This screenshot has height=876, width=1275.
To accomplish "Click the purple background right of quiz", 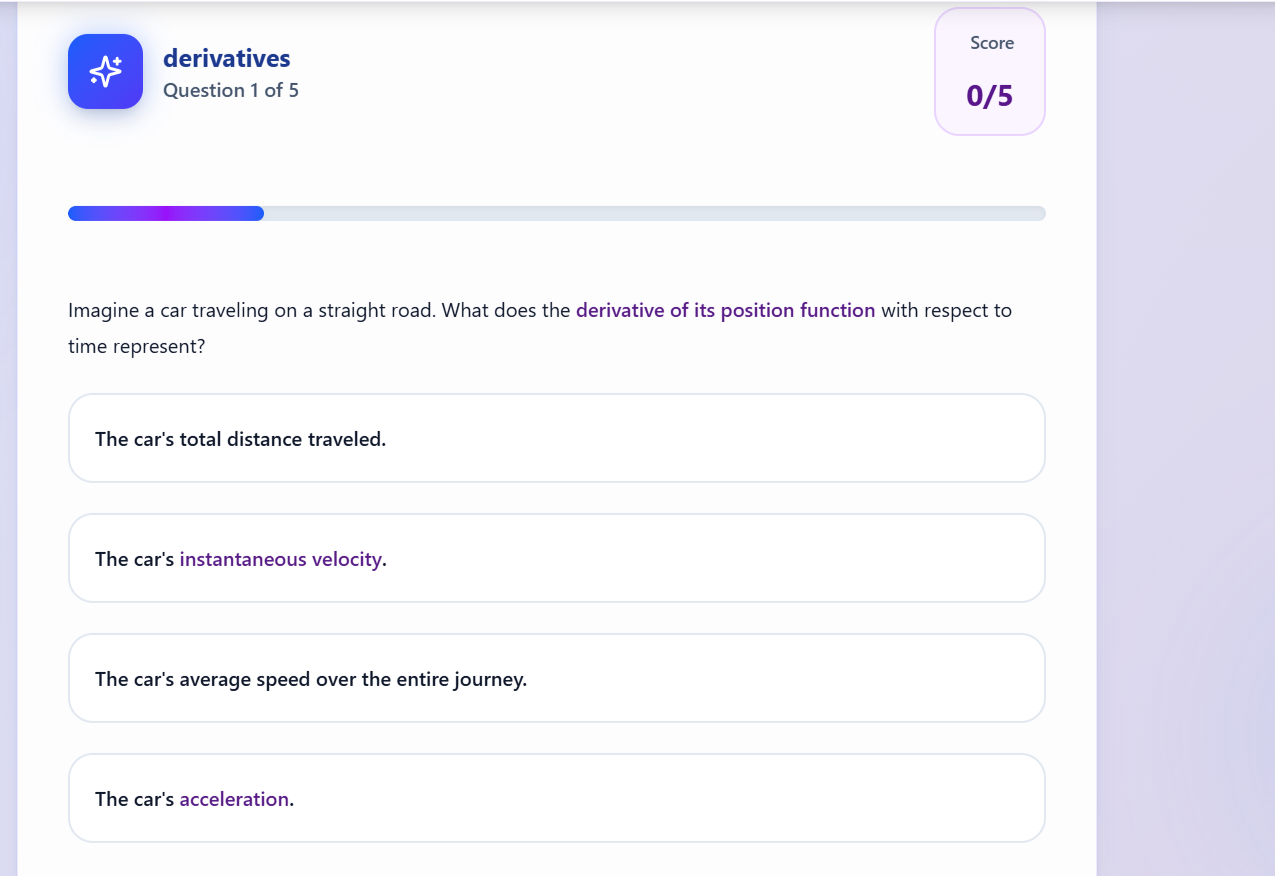I will tap(1185, 438).
